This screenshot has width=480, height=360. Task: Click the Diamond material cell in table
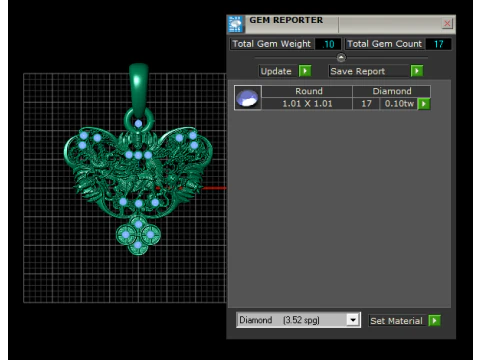click(x=392, y=91)
